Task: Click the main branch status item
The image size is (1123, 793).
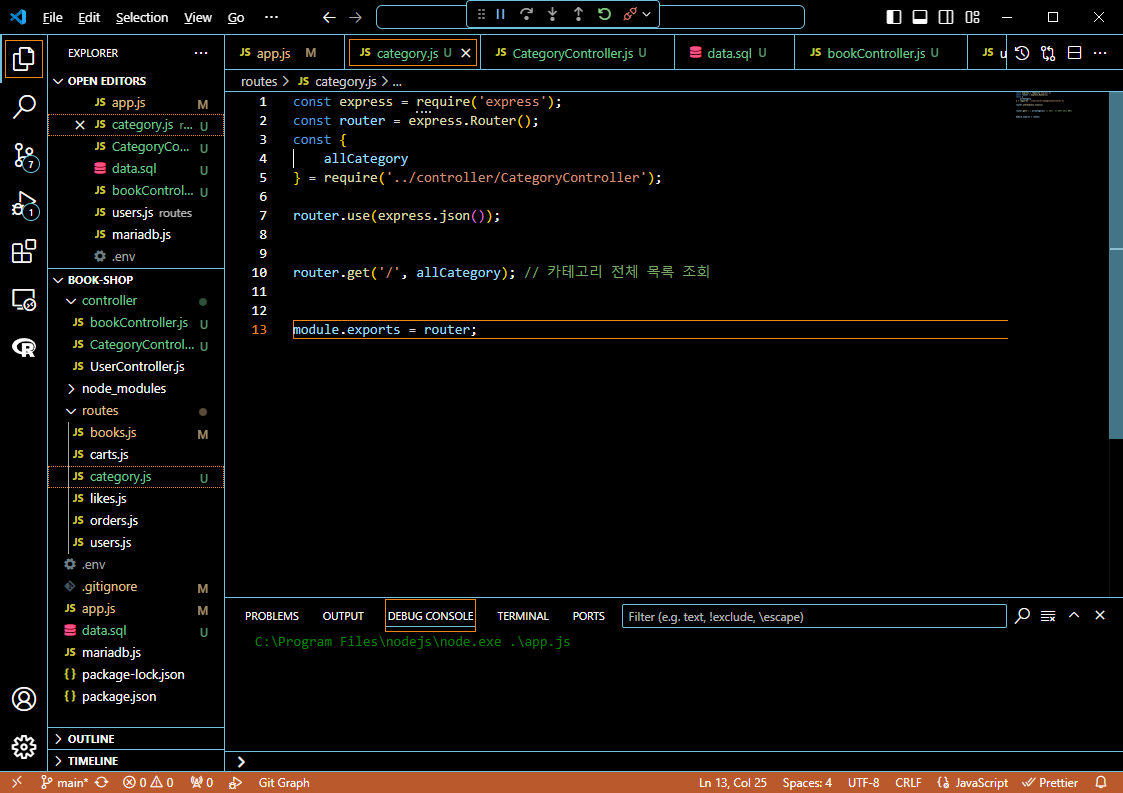Action: click(x=64, y=783)
